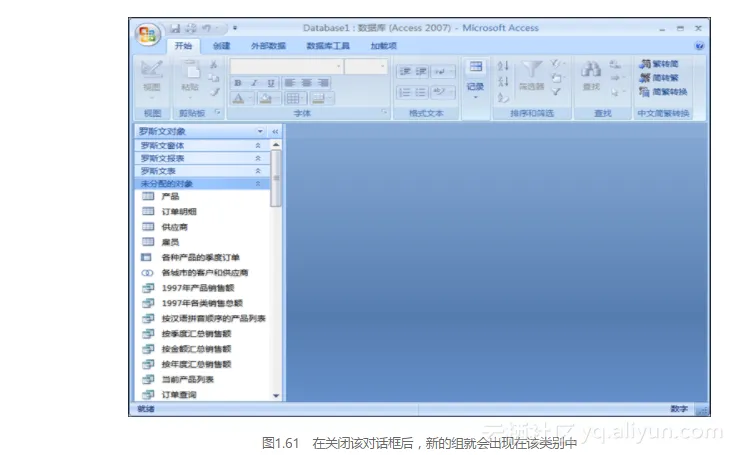
Task: Open the text direction dropdown
Action: [442, 71]
